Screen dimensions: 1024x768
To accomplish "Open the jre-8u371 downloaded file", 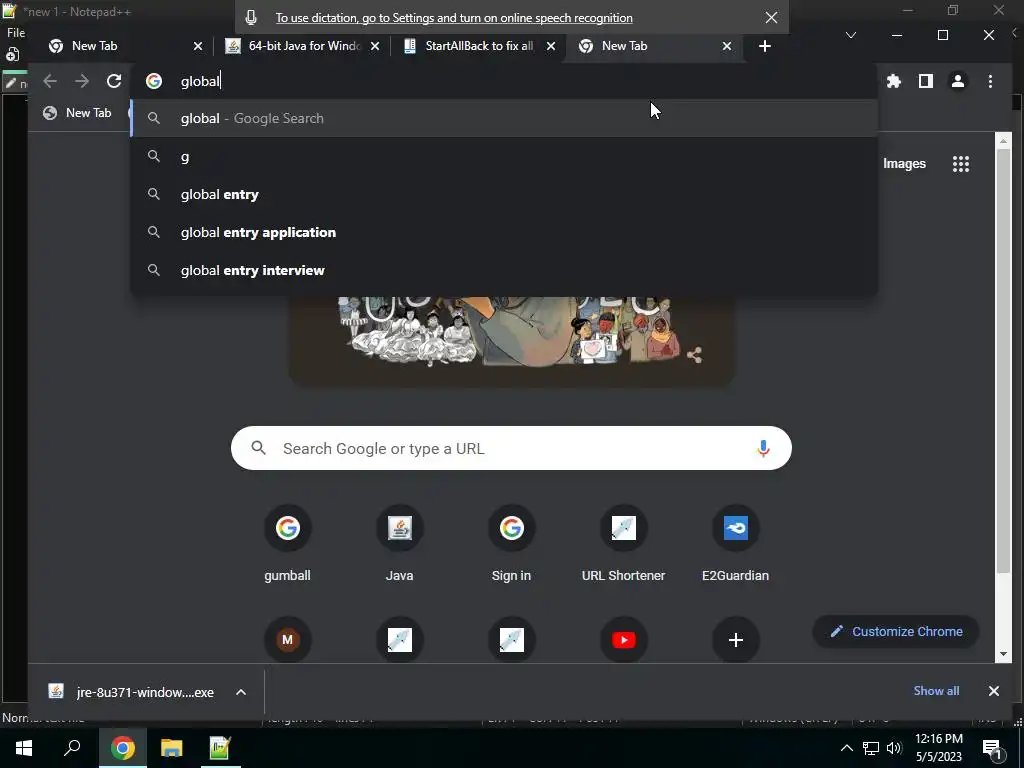I will [131, 692].
